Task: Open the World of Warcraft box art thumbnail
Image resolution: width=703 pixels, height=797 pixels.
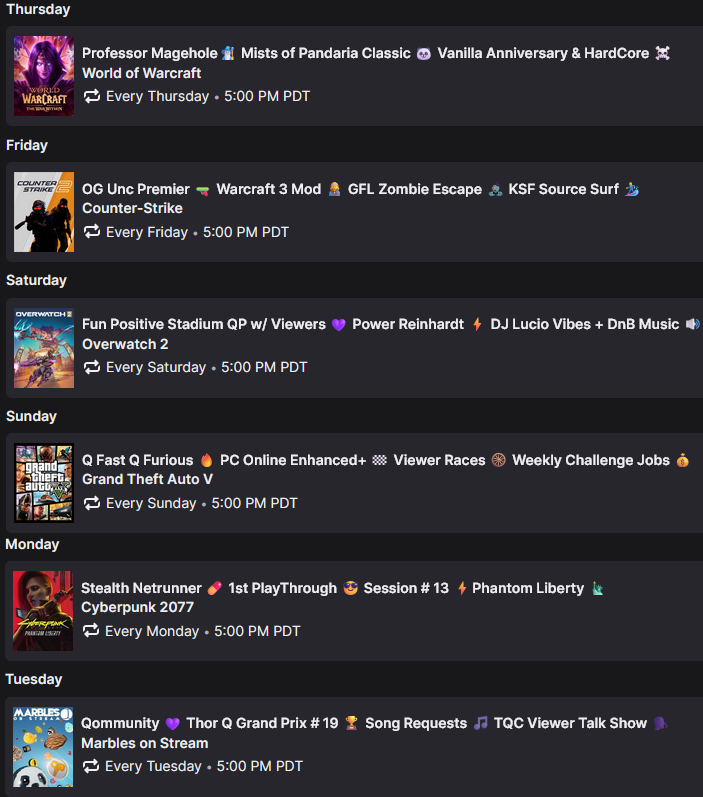Action: click(x=44, y=76)
